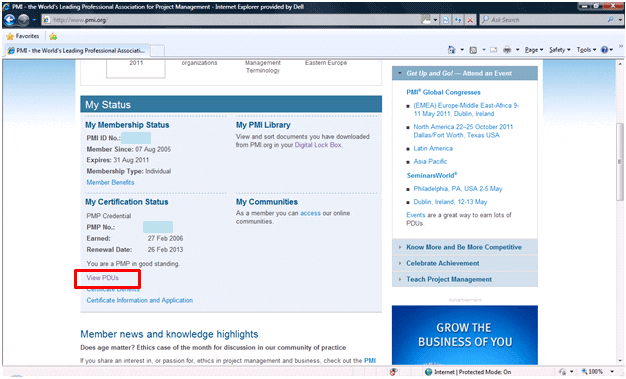This screenshot has width=626, height=379.
Task: Click the Help question mark icon
Action: coord(604,50)
